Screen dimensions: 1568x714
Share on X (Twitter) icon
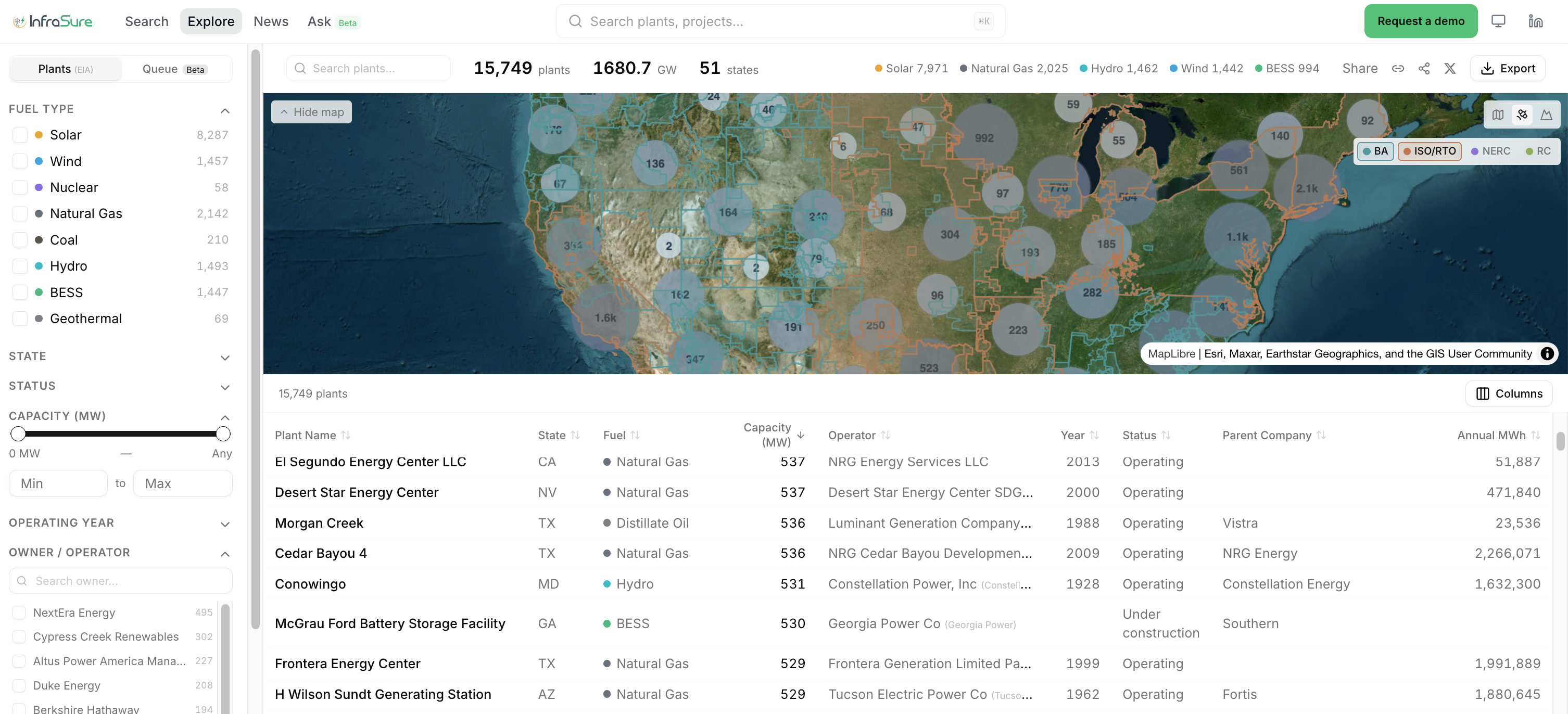pyautogui.click(x=1450, y=69)
